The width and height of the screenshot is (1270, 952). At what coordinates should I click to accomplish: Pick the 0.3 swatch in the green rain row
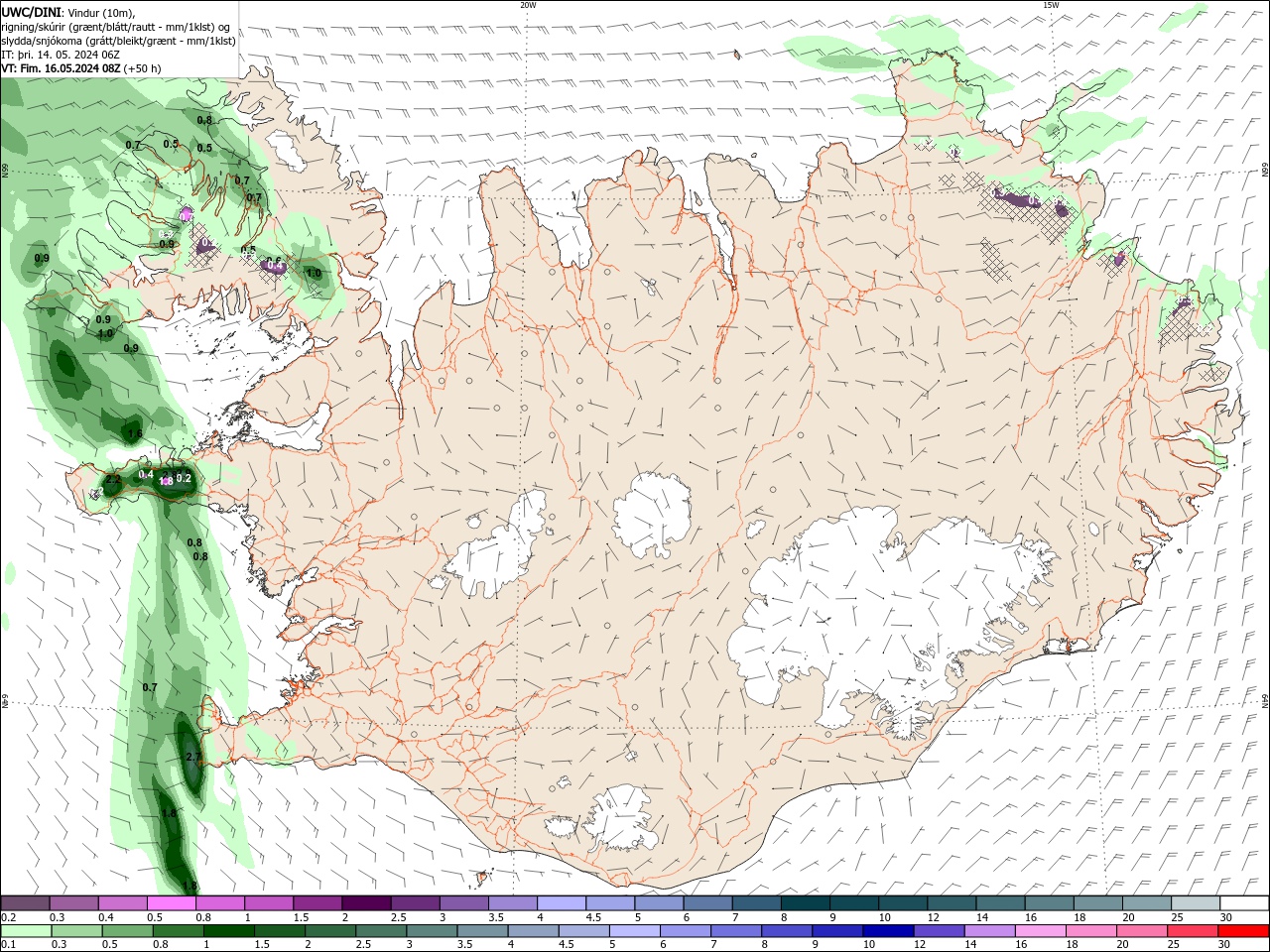point(76,931)
